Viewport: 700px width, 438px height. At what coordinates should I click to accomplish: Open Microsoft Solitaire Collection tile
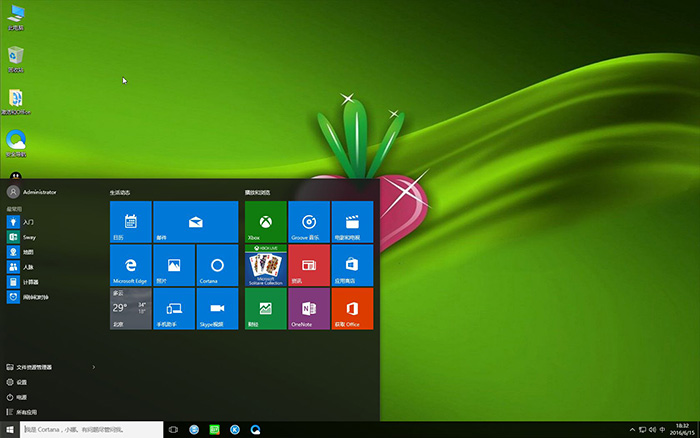(x=265, y=265)
